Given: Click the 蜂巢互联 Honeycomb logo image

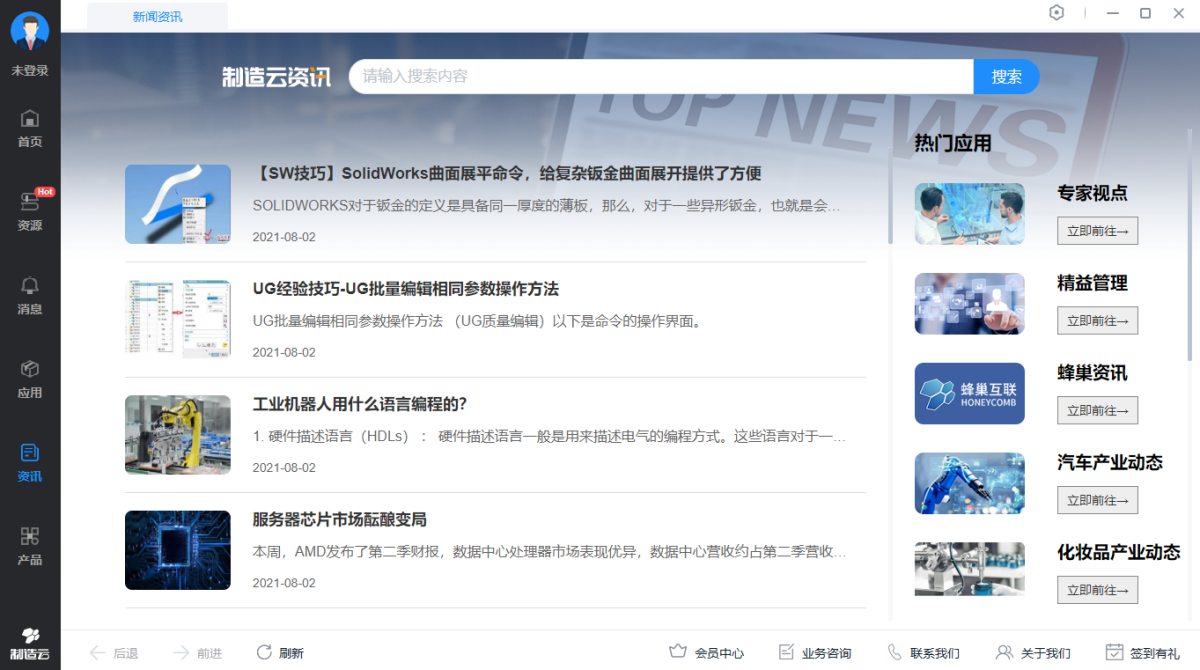Looking at the screenshot, I should coord(970,393).
